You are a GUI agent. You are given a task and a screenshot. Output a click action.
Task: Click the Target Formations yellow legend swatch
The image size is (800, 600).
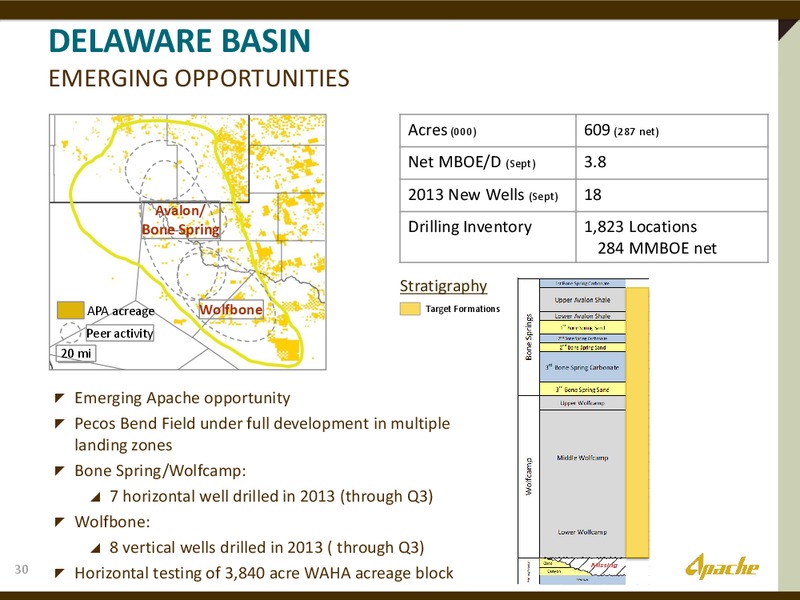coord(410,309)
